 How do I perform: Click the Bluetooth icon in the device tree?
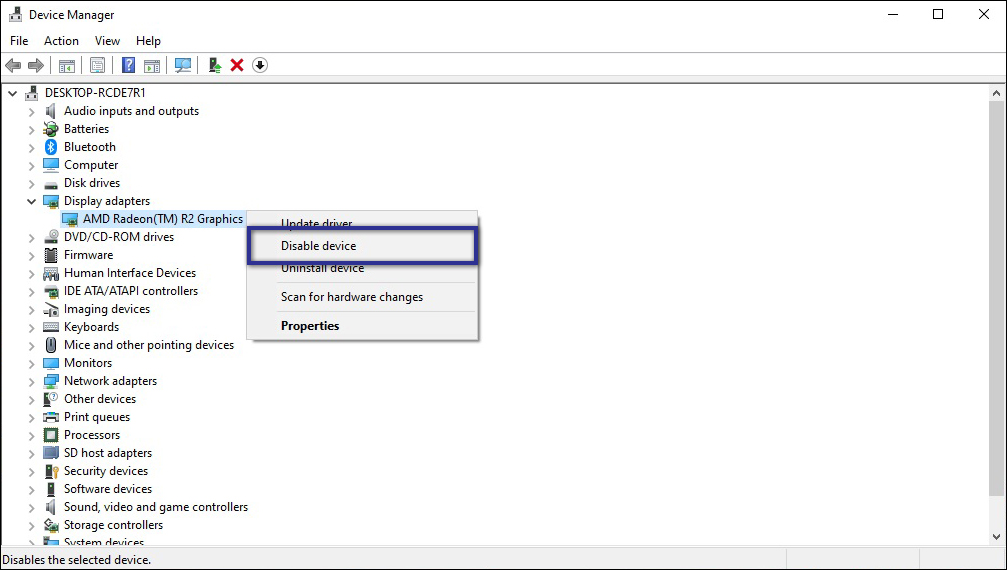52,147
